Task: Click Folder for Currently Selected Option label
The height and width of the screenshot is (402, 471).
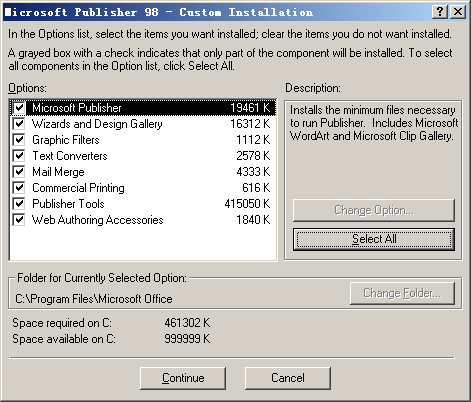Action: coord(102,278)
